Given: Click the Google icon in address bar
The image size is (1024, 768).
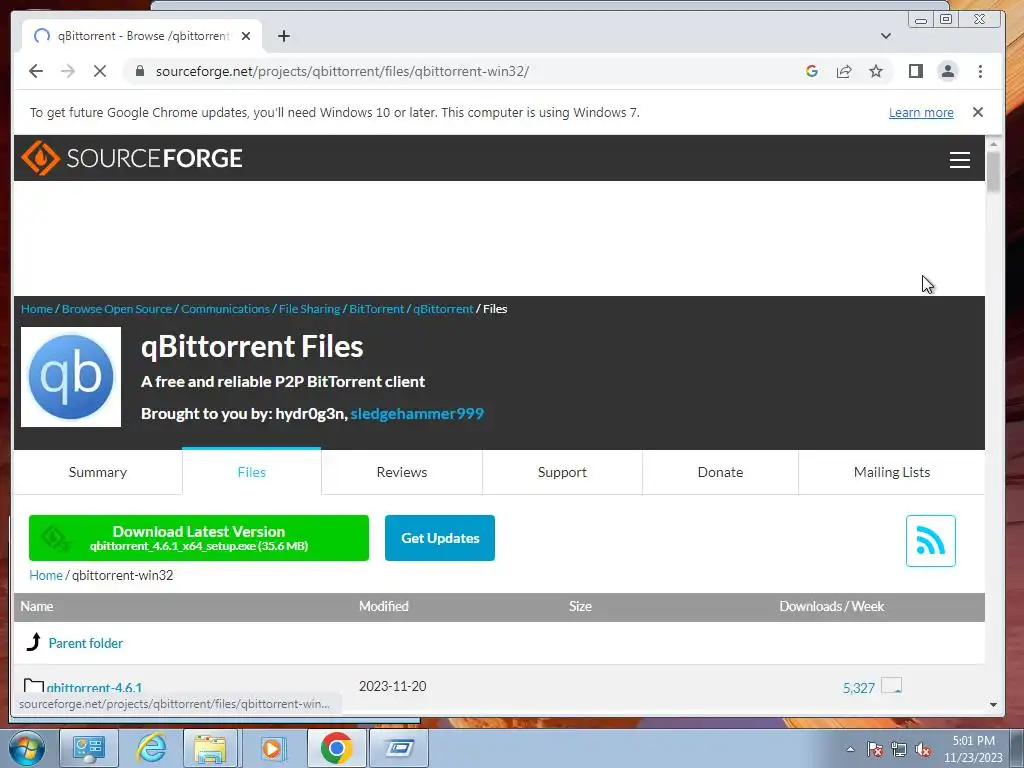Looking at the screenshot, I should pos(812,71).
